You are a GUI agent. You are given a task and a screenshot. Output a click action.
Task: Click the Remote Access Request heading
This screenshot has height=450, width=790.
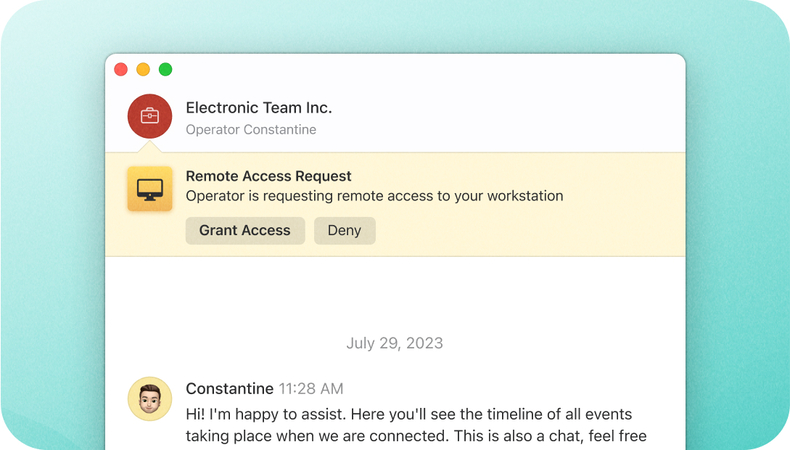tap(268, 176)
